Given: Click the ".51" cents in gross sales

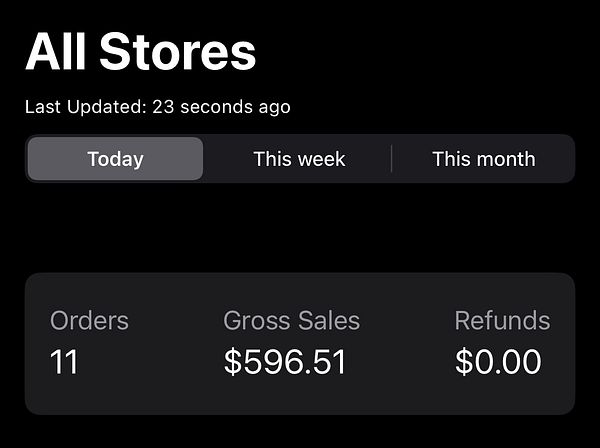Looking at the screenshot, I should [326, 362].
